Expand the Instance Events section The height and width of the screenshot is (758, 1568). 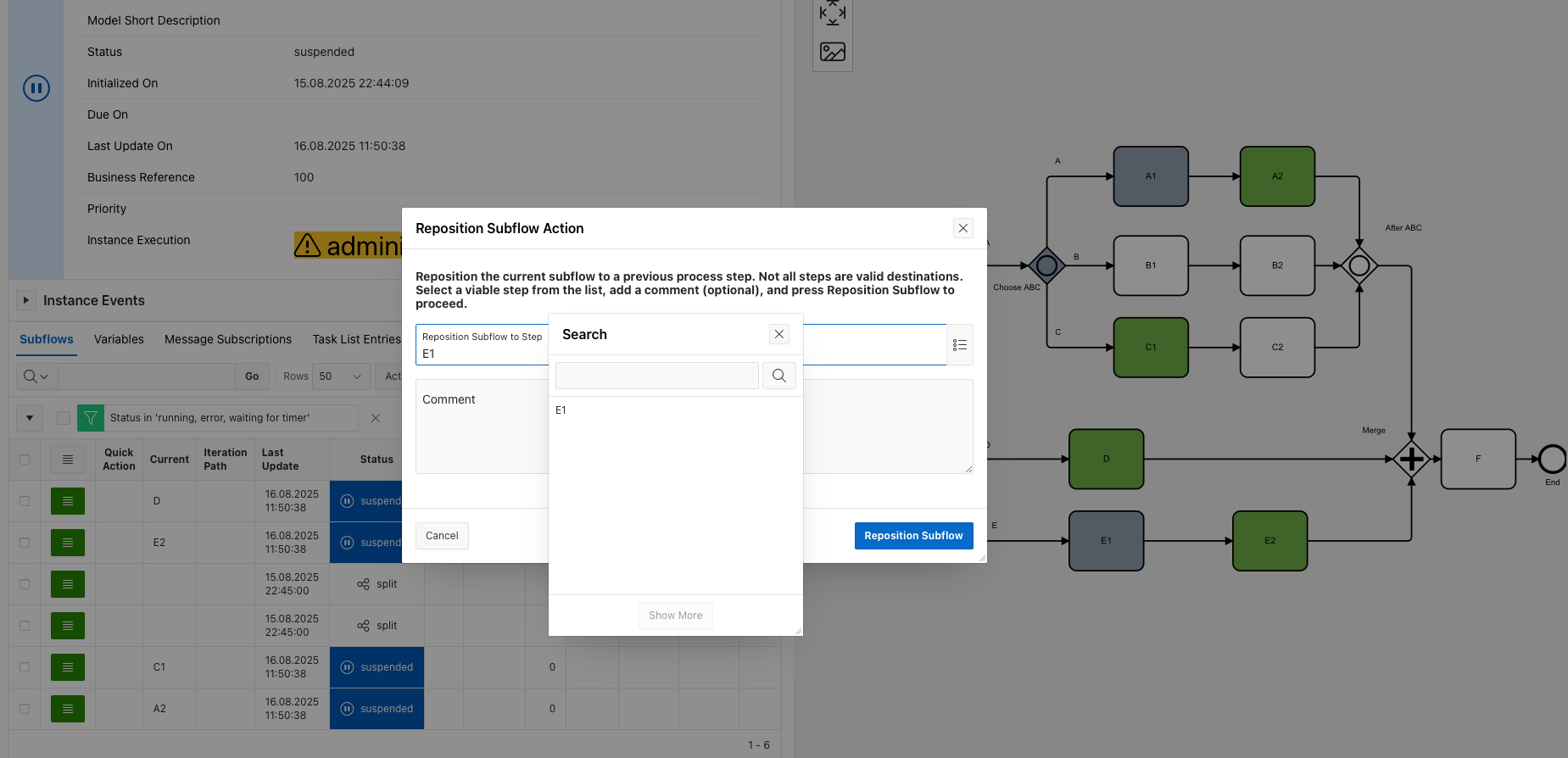coord(26,300)
